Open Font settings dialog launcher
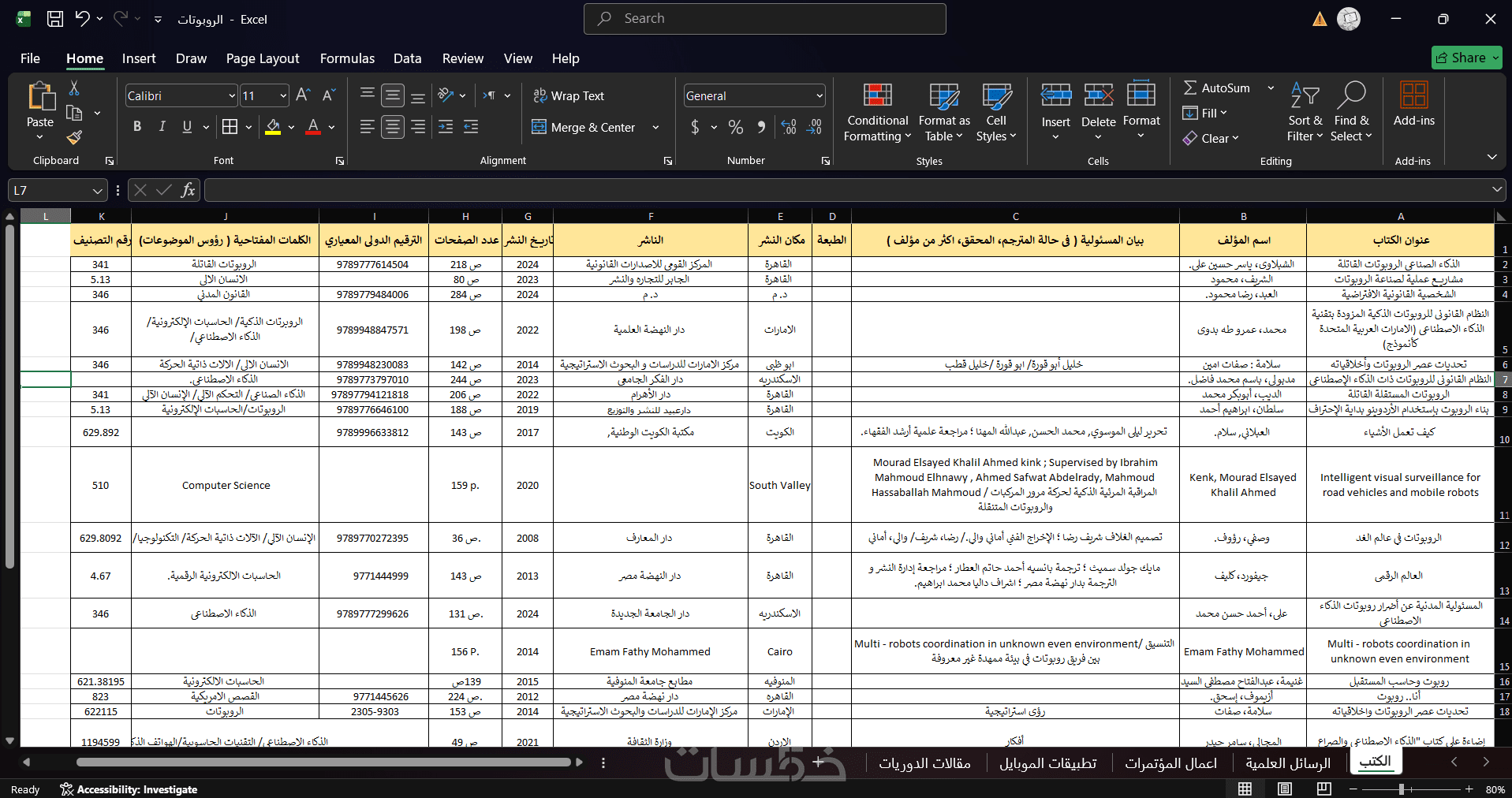 point(340,161)
